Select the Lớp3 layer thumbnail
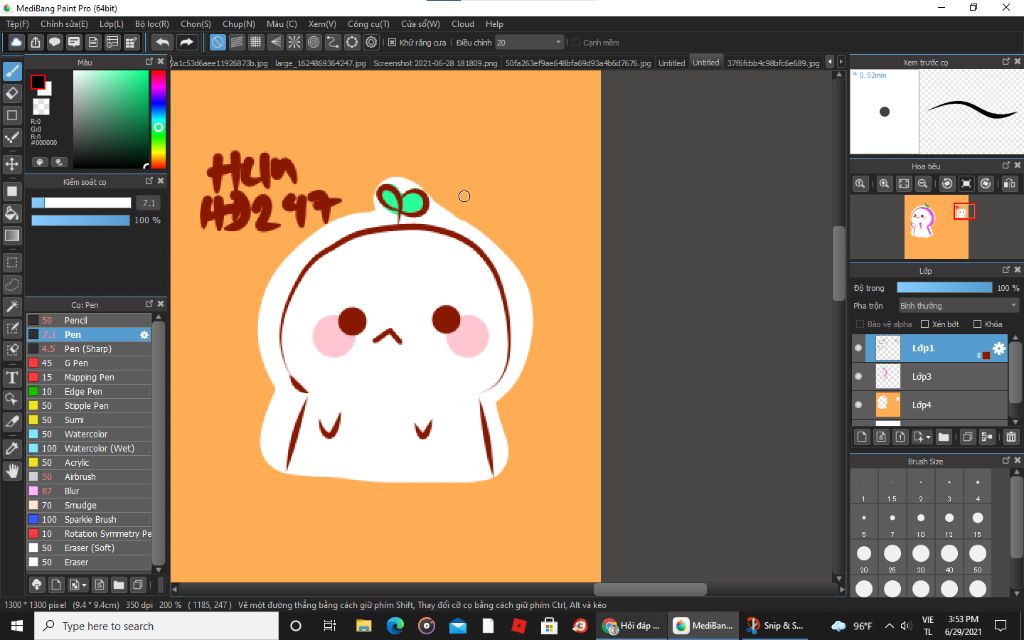 coord(888,376)
